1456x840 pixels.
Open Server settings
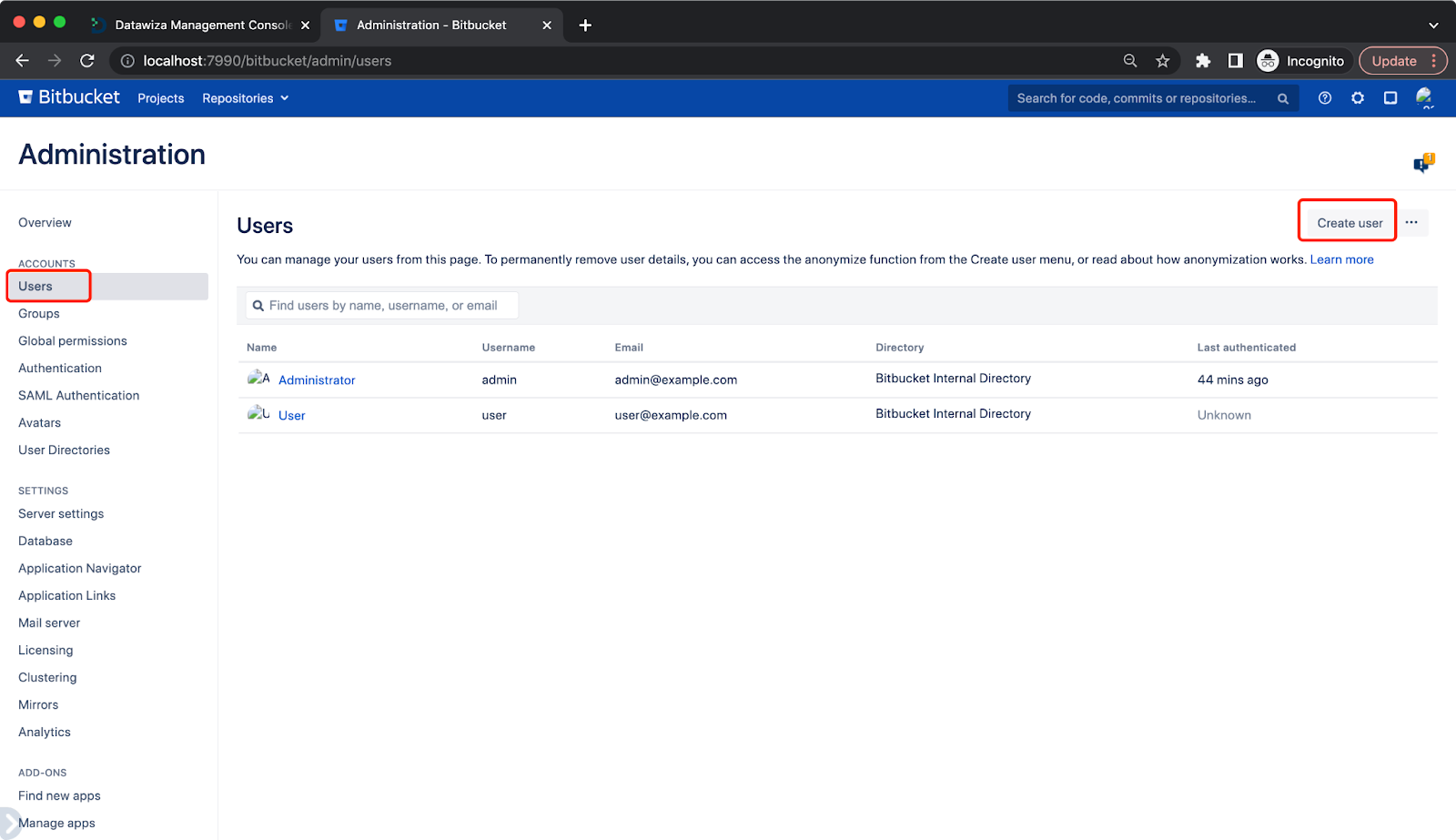[61, 514]
